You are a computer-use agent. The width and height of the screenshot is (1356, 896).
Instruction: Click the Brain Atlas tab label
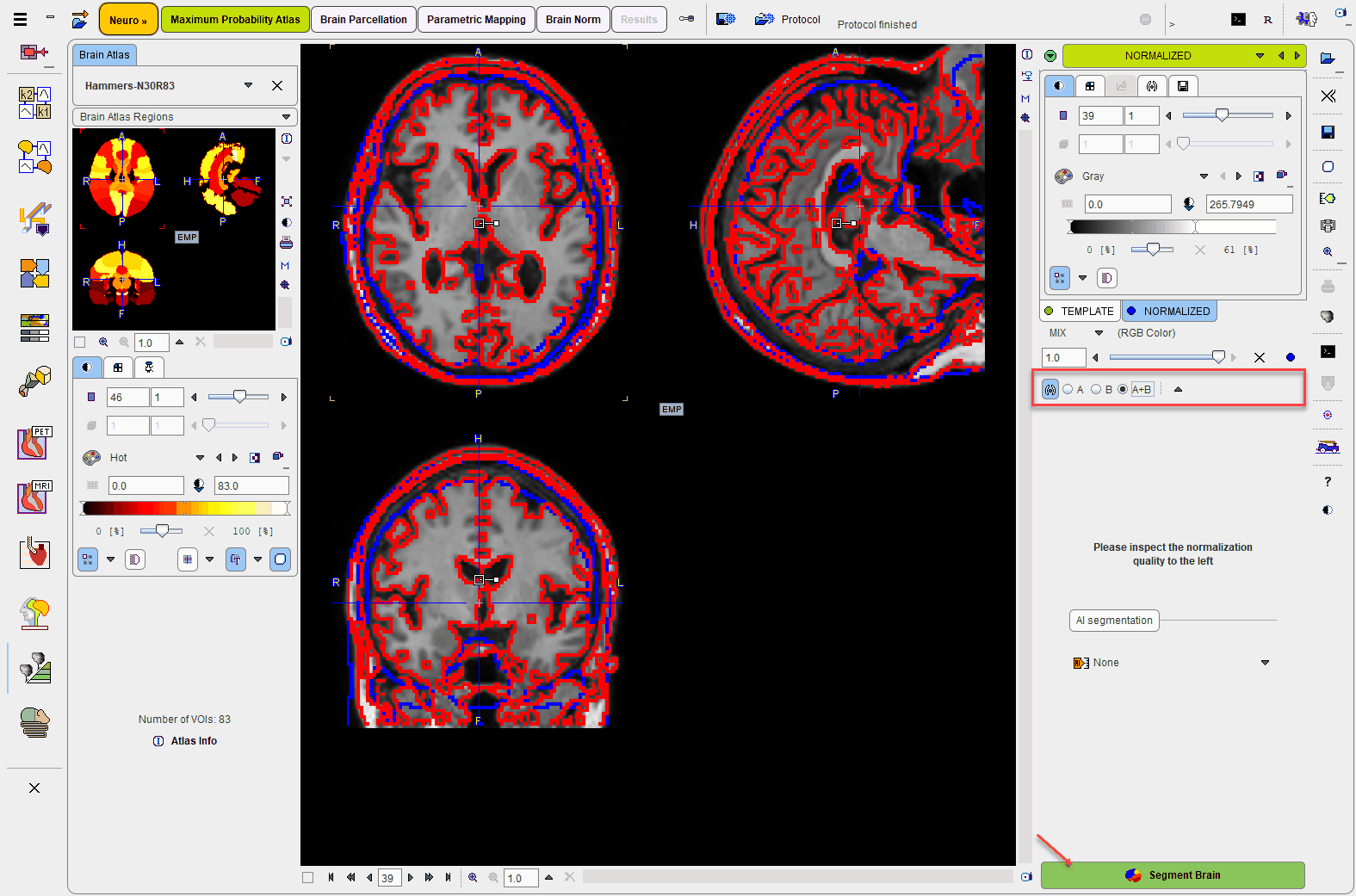pyautogui.click(x=104, y=55)
